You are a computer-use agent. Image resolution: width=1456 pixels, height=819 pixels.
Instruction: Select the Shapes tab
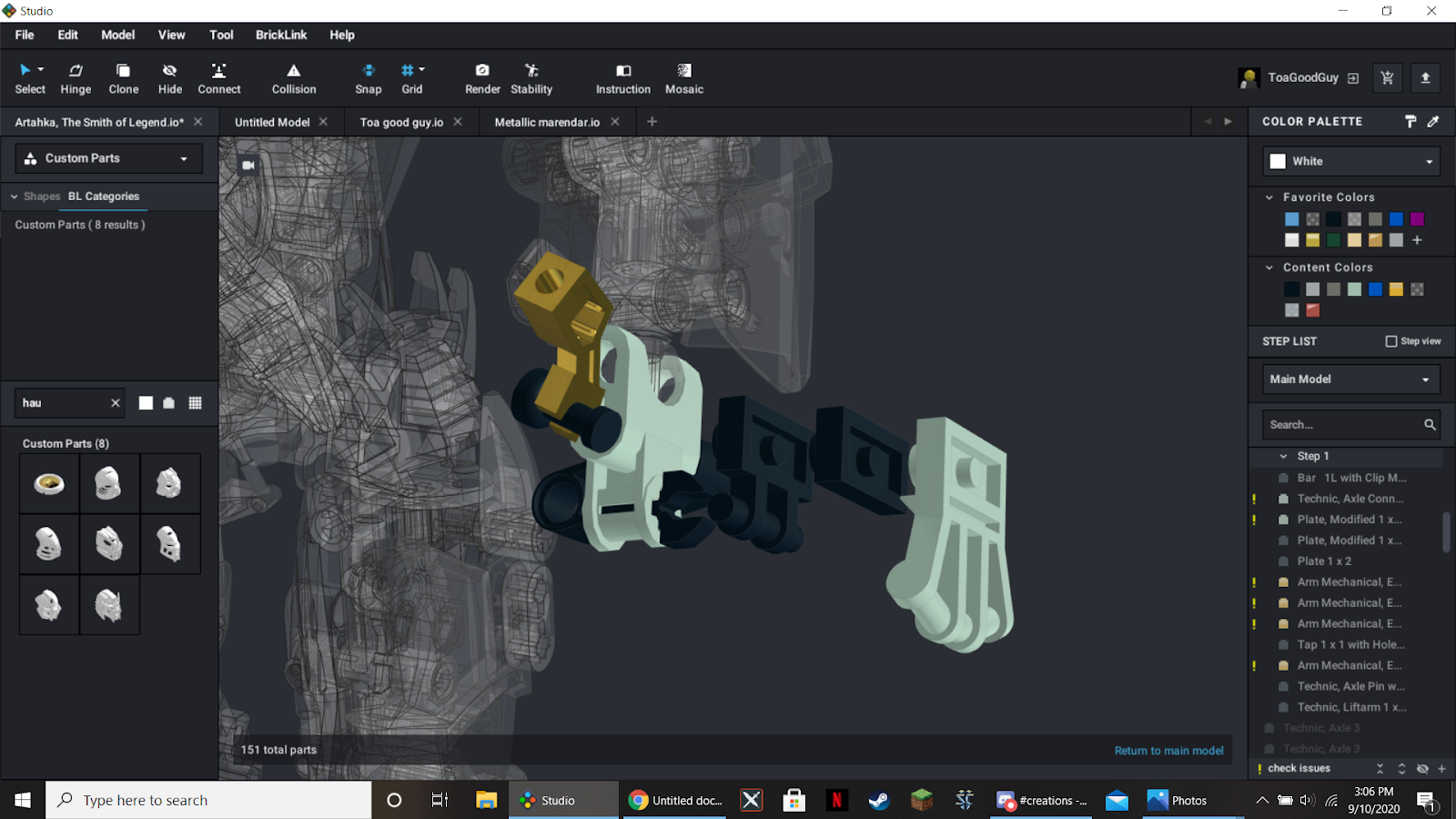point(42,197)
